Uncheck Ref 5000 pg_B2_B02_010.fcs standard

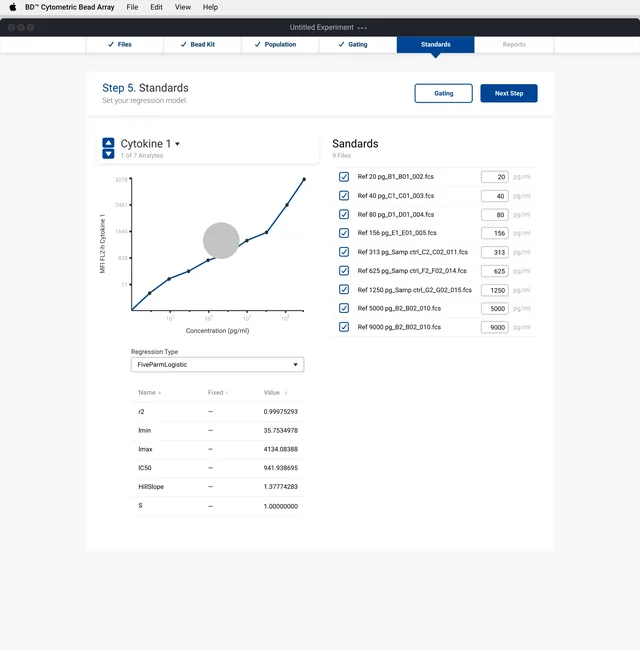pos(344,308)
